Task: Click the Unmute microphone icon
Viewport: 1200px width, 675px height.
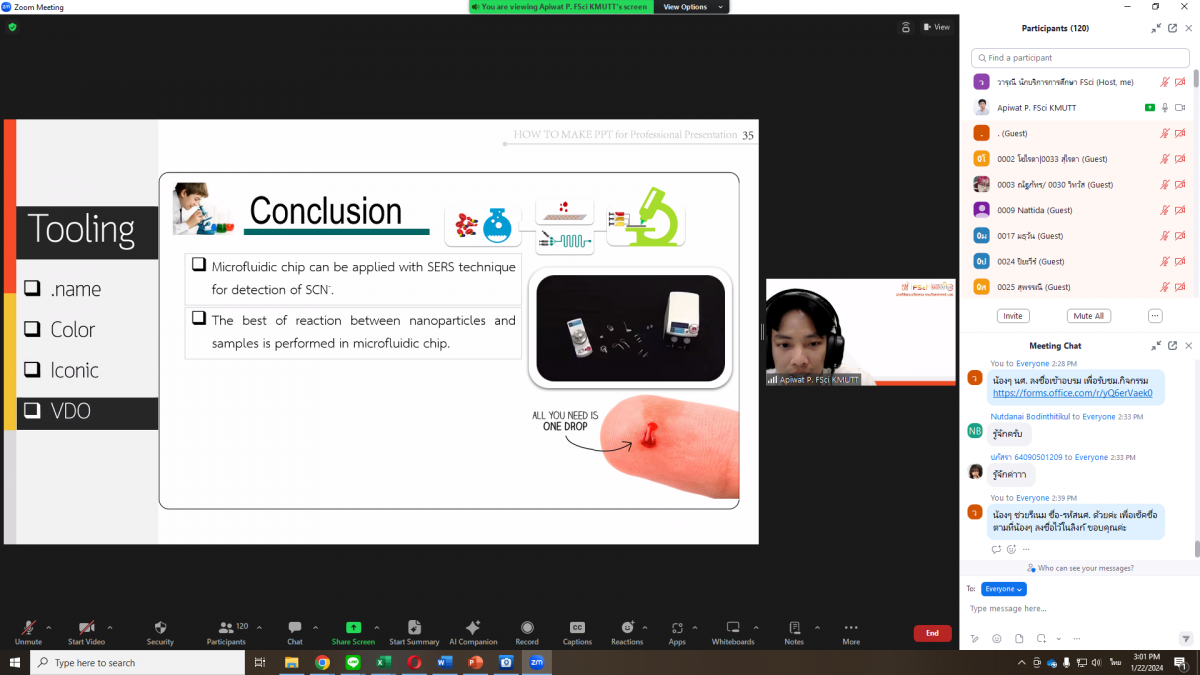Action: tap(28, 628)
